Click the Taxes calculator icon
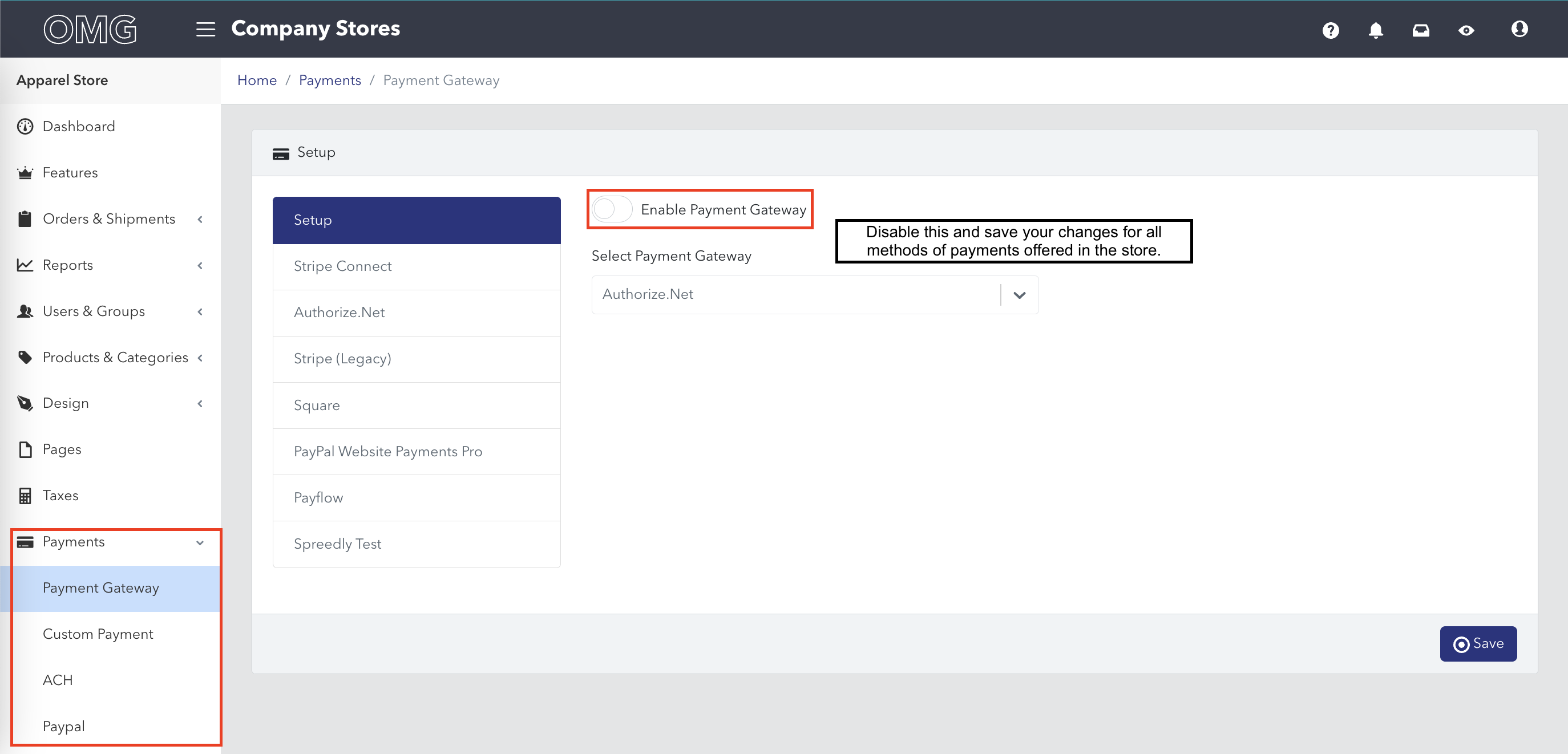The height and width of the screenshot is (754, 1568). pyautogui.click(x=25, y=496)
